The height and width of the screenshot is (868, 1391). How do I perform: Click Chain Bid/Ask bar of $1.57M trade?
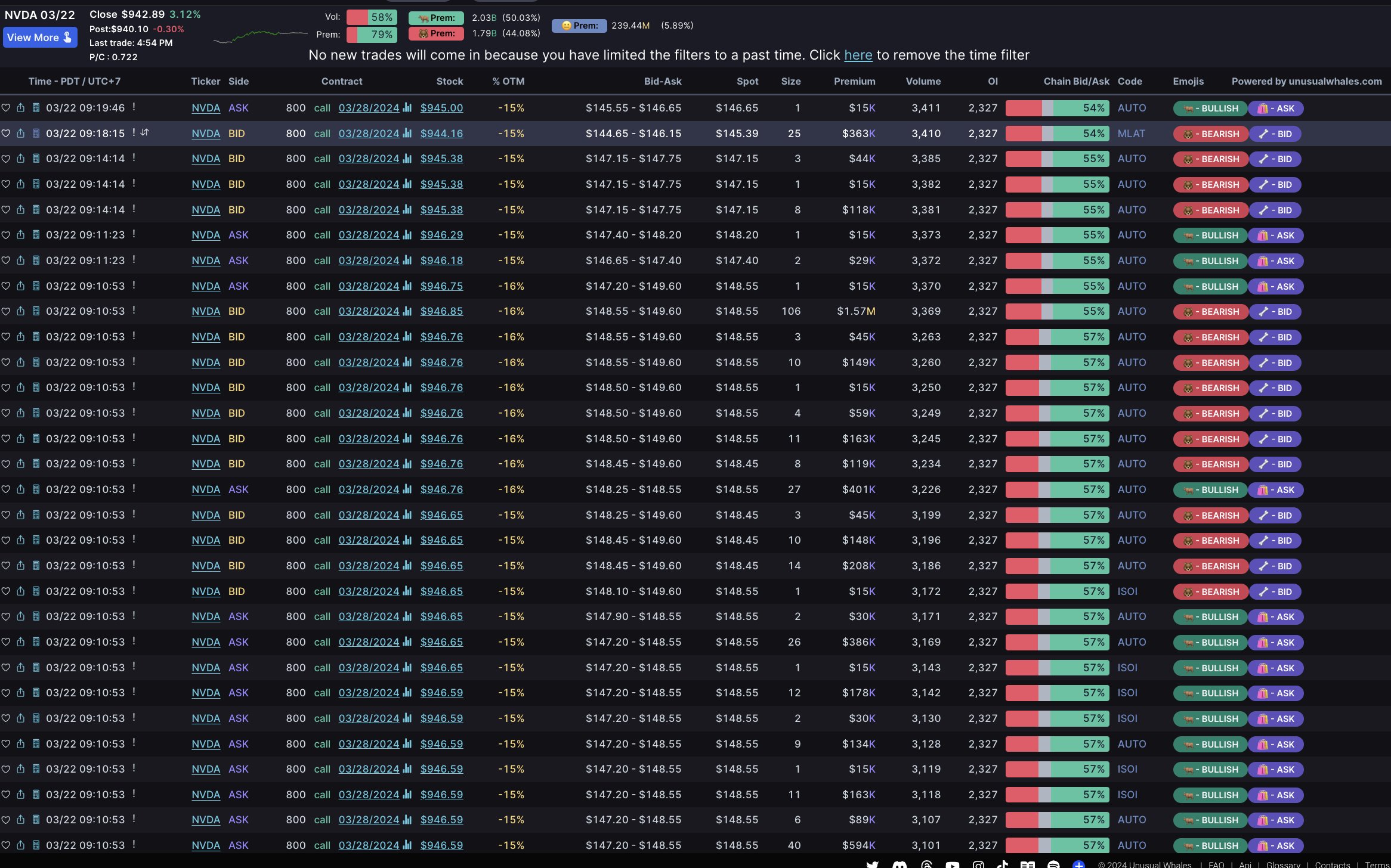pyautogui.click(x=1057, y=311)
